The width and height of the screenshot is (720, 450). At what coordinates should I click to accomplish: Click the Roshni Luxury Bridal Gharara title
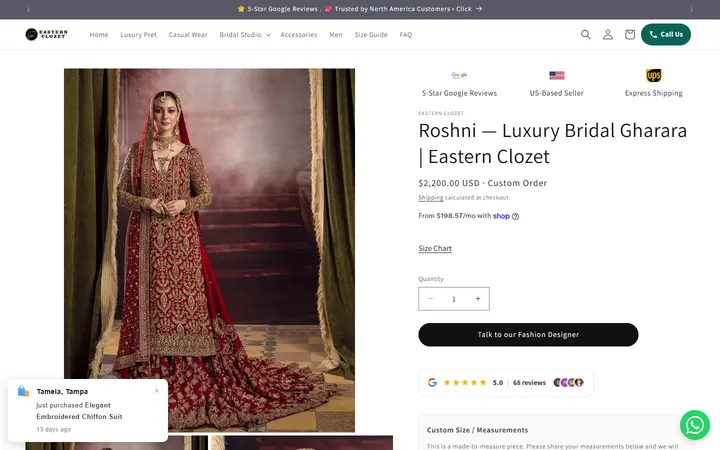pyautogui.click(x=552, y=143)
